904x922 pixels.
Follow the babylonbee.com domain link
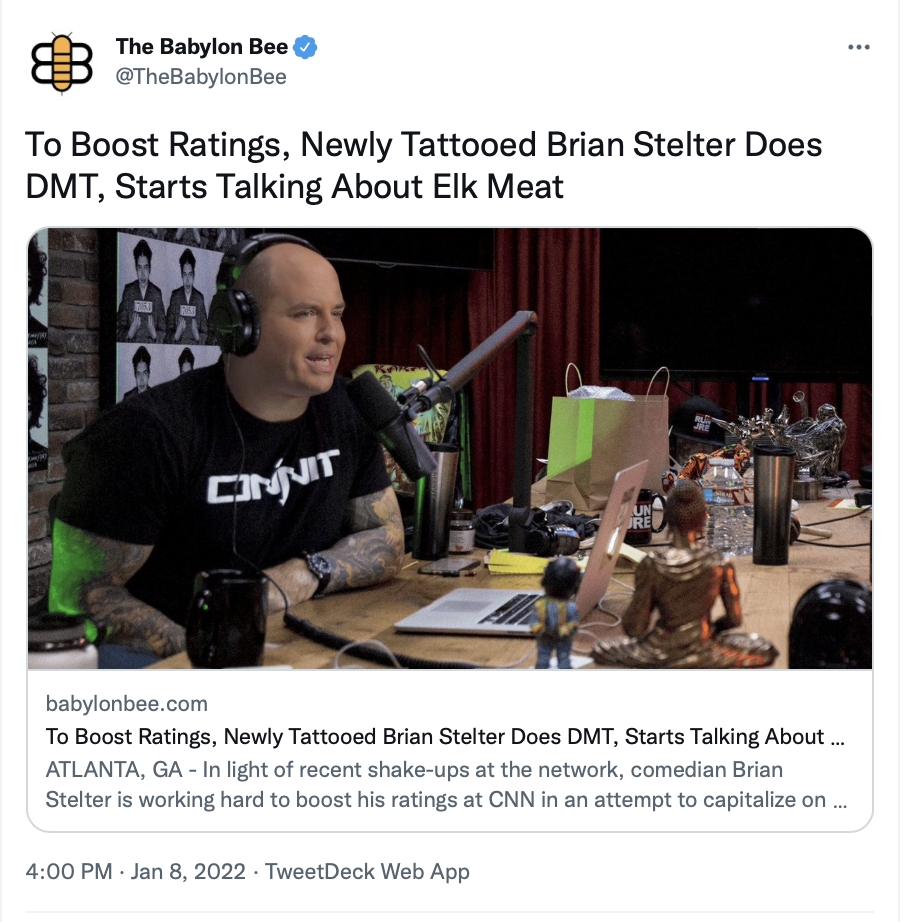click(x=126, y=703)
